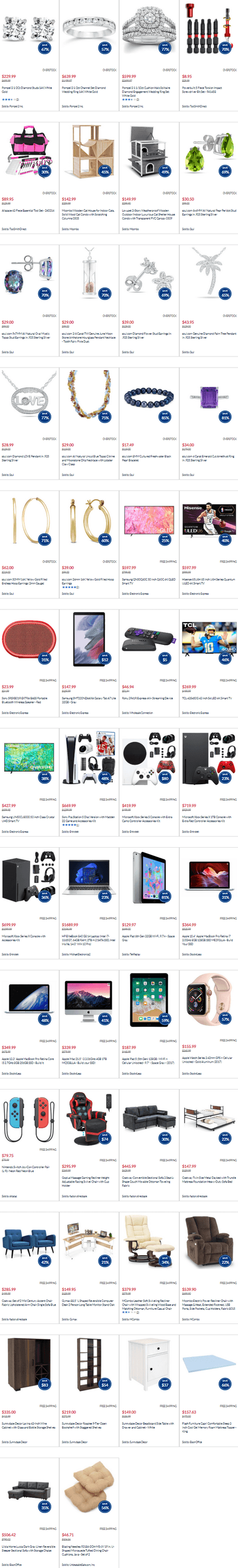Open the pink Allsocket tool set image
The width and height of the screenshot is (238, 1568).
tap(29, 152)
